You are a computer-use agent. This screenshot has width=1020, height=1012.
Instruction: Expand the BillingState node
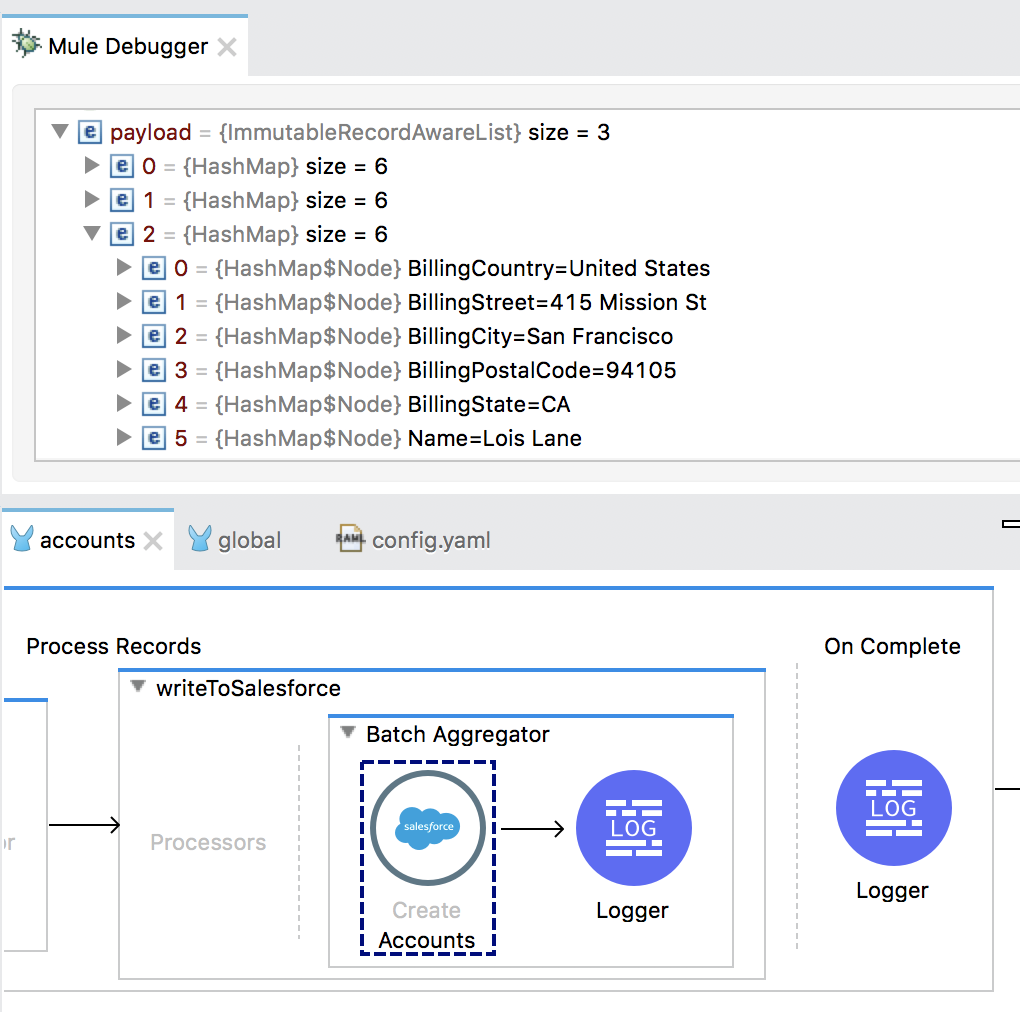click(124, 403)
